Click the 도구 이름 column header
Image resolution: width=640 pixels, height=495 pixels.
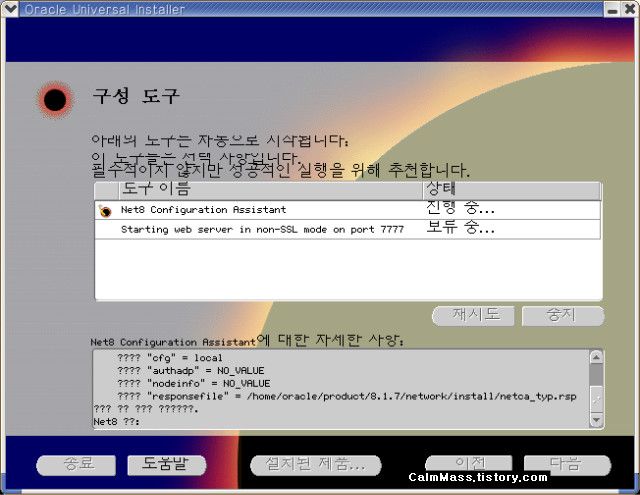tap(271, 190)
